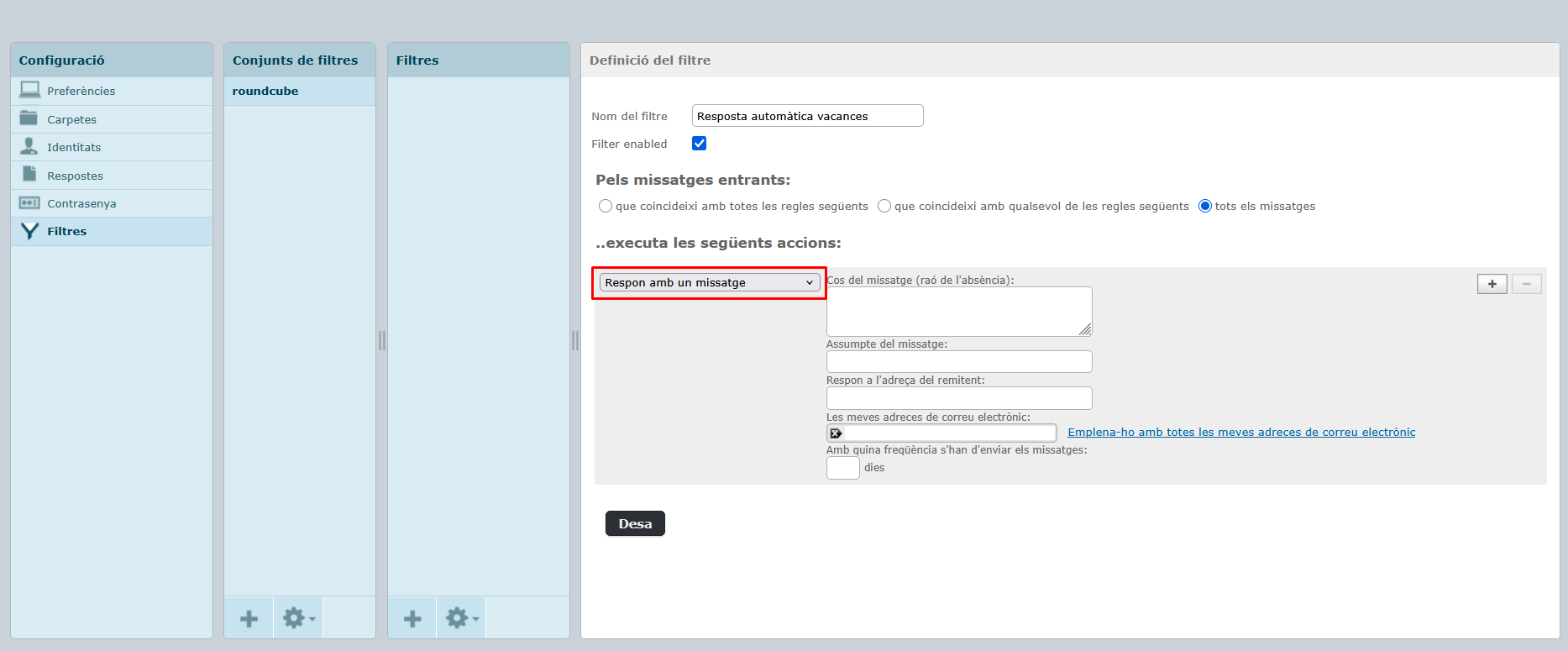The height and width of the screenshot is (651, 1568).
Task: Click the Filtres funnel icon
Action: click(x=29, y=231)
